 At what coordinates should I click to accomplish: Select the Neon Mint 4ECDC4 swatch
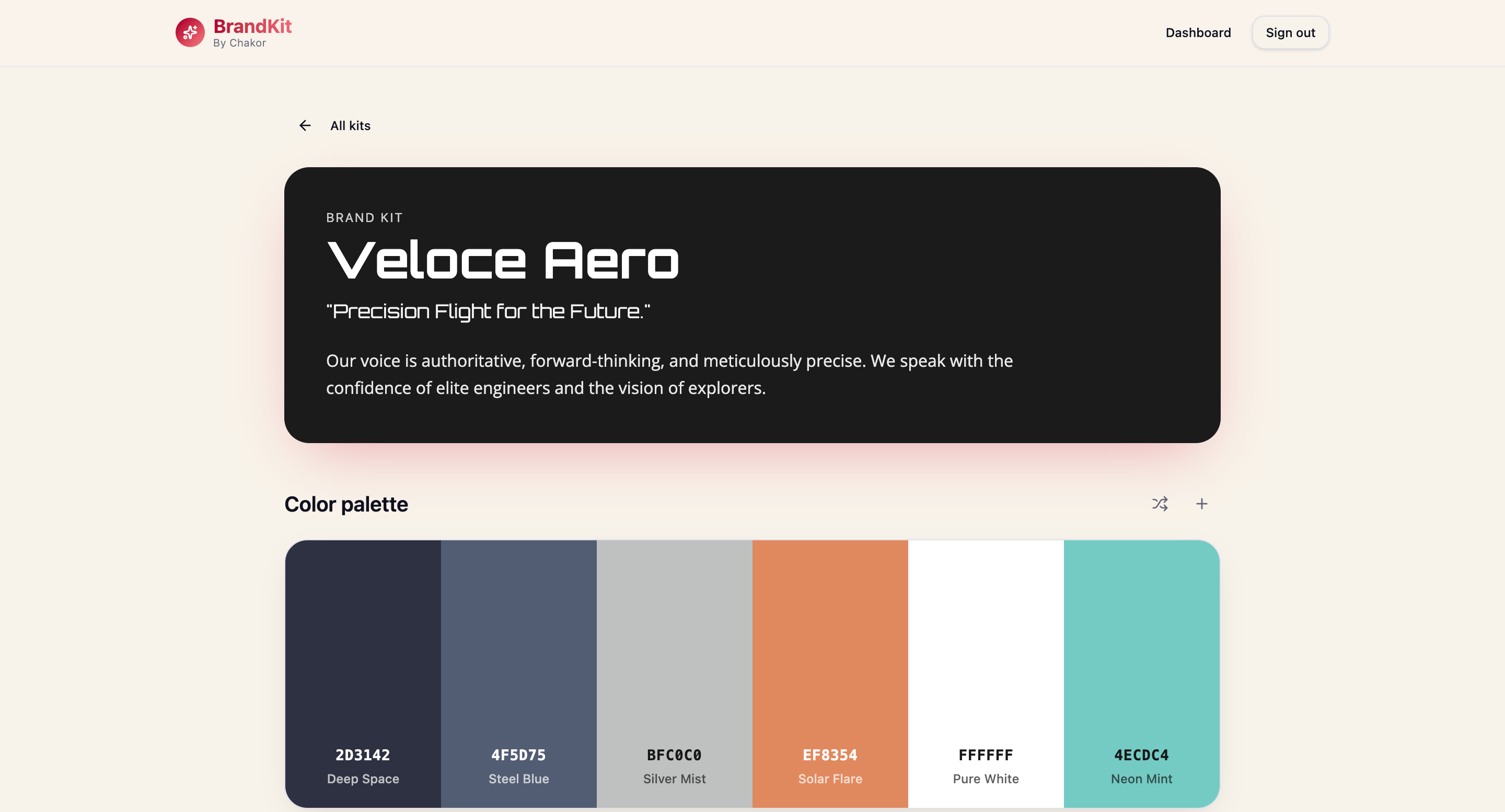pos(1142,674)
